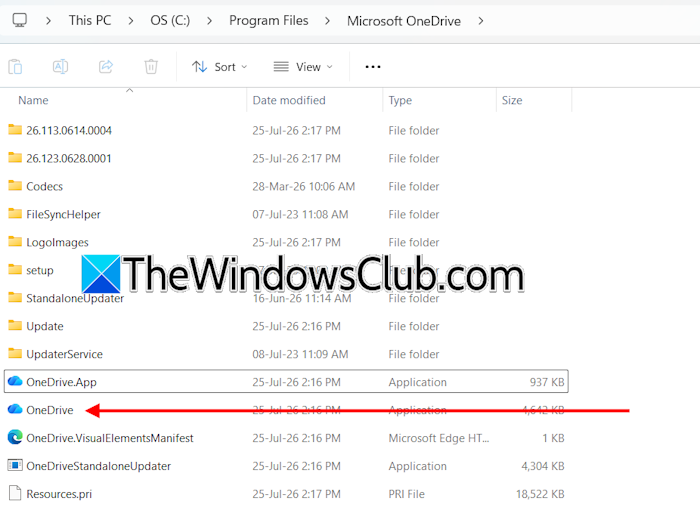Click the Share toolbar icon

pos(106,67)
